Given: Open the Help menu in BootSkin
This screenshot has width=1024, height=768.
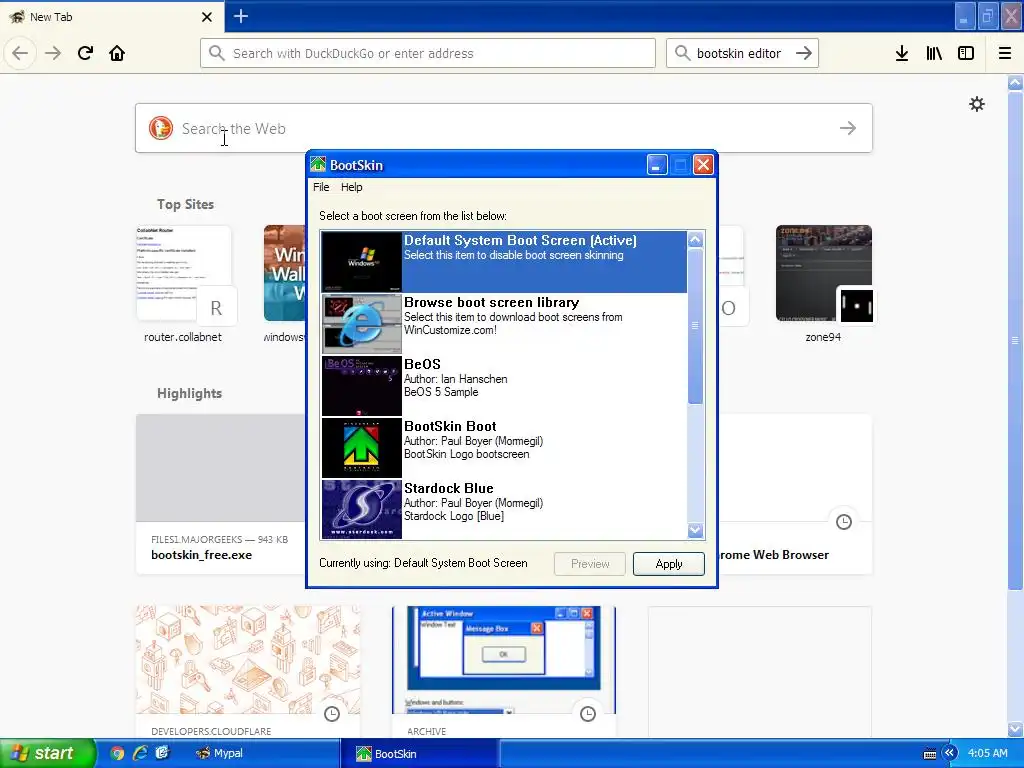Looking at the screenshot, I should click(351, 187).
